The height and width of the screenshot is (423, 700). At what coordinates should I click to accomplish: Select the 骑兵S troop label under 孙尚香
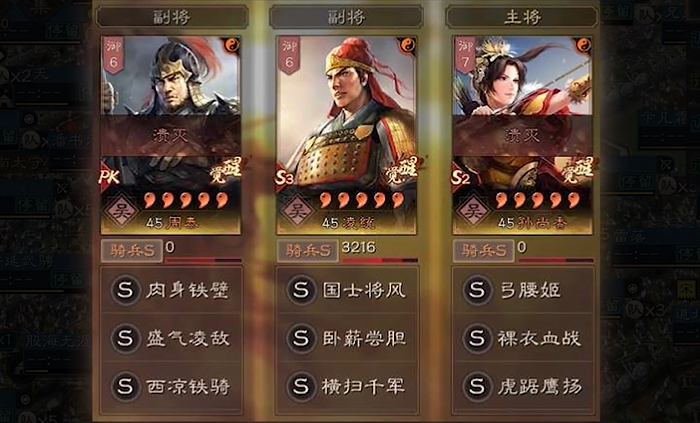pos(483,251)
